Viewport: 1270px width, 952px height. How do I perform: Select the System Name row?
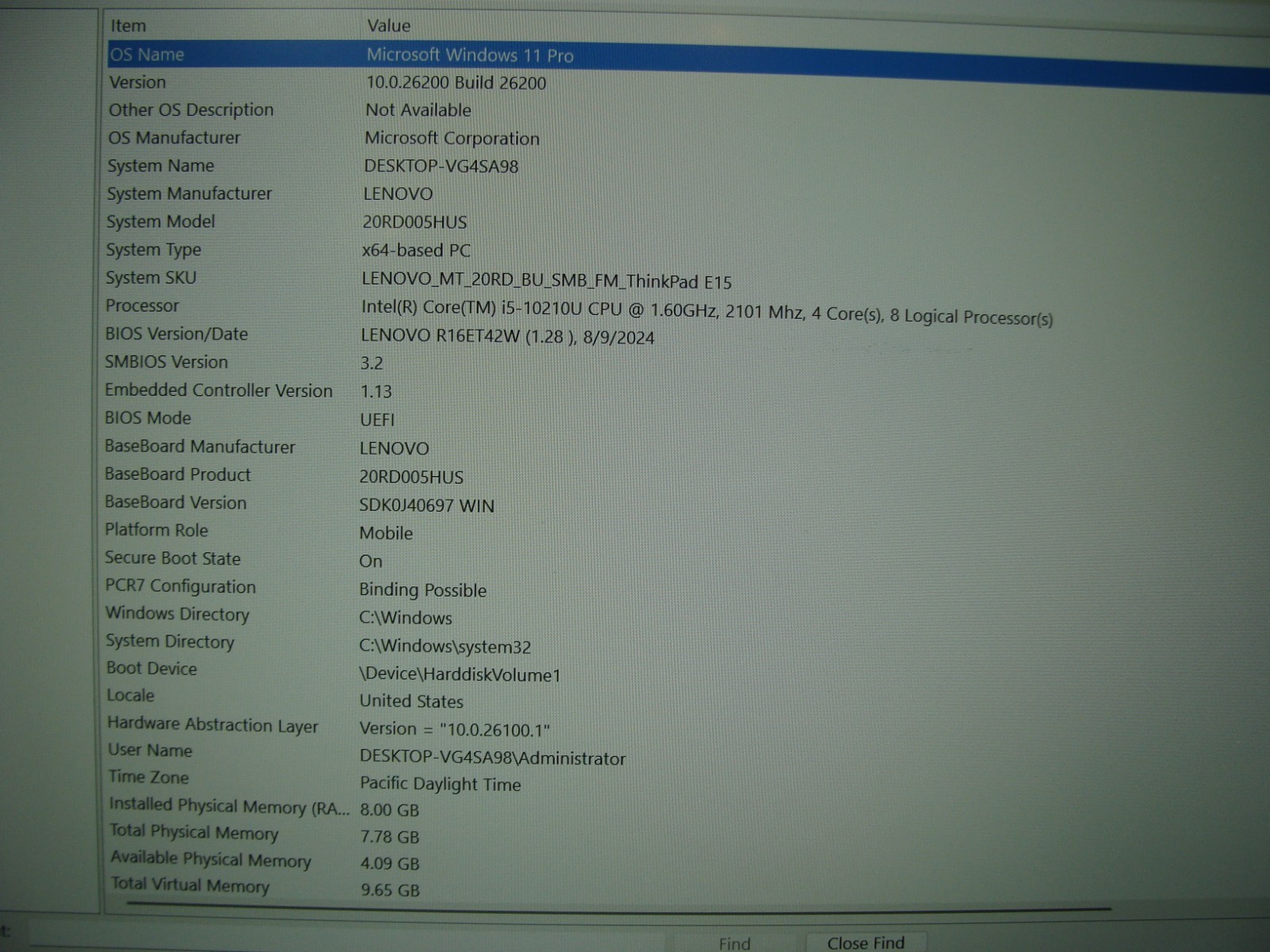pos(161,166)
